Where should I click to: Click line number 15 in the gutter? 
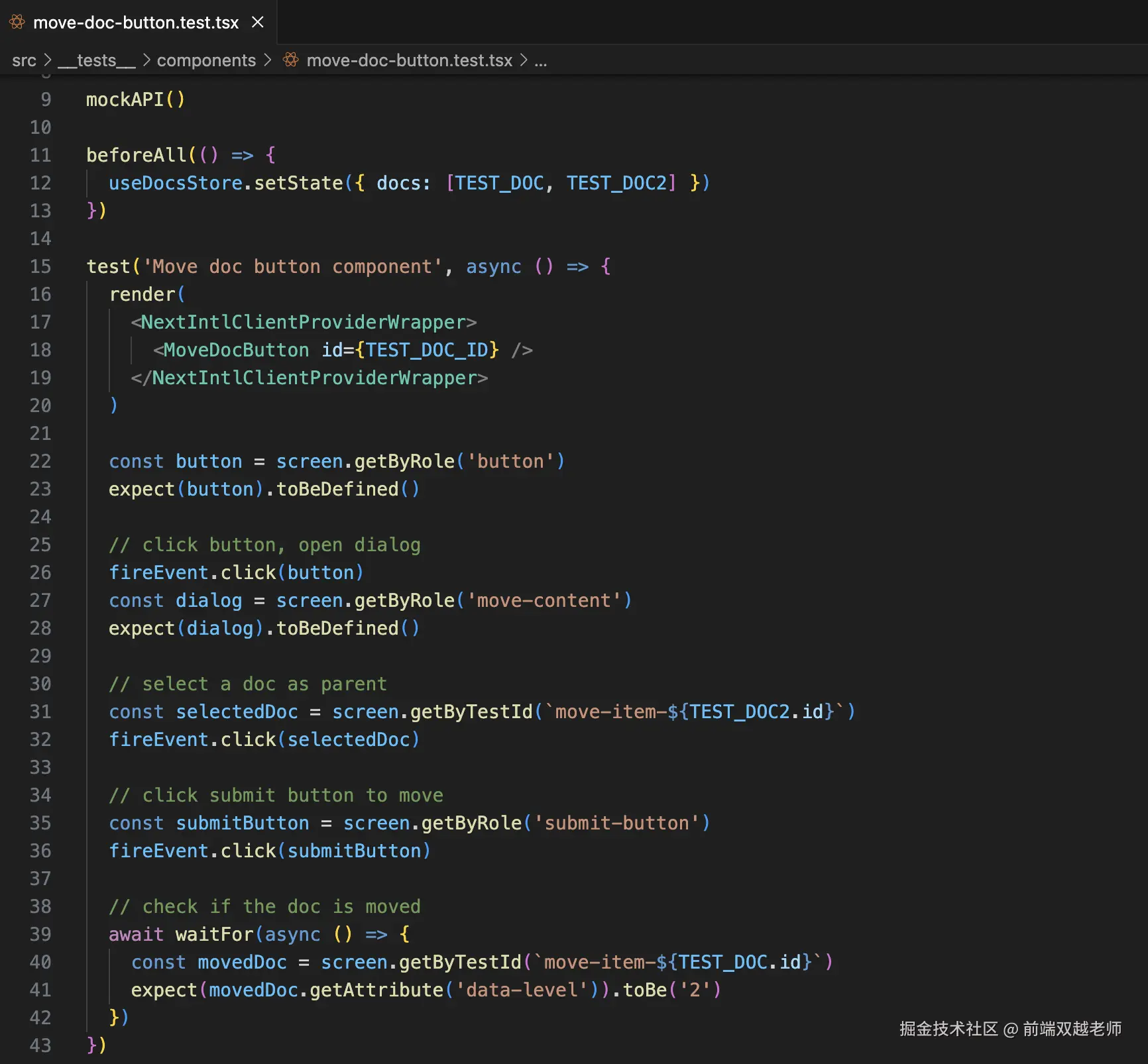pyautogui.click(x=40, y=266)
